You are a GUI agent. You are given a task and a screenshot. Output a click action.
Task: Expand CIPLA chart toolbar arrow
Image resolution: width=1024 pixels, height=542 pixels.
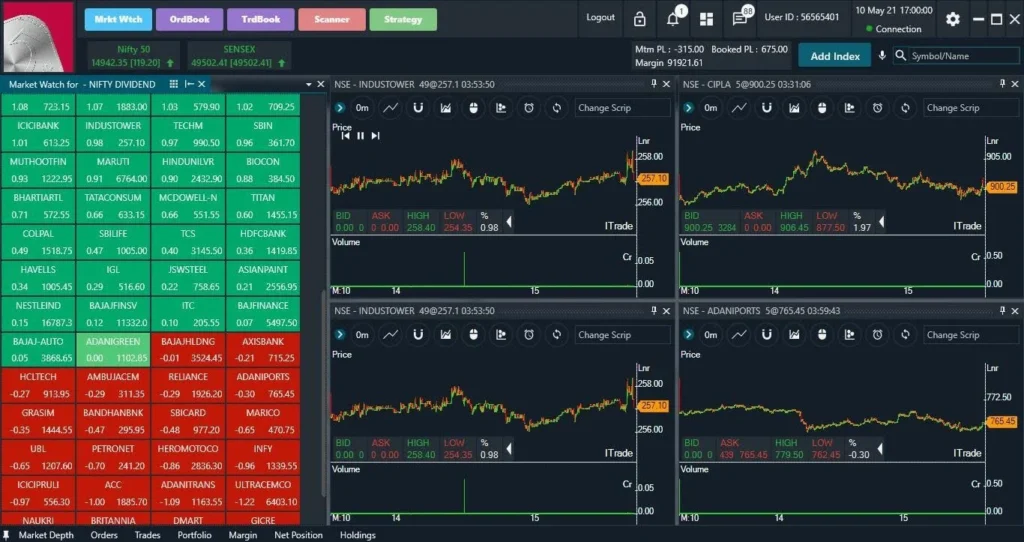click(688, 108)
